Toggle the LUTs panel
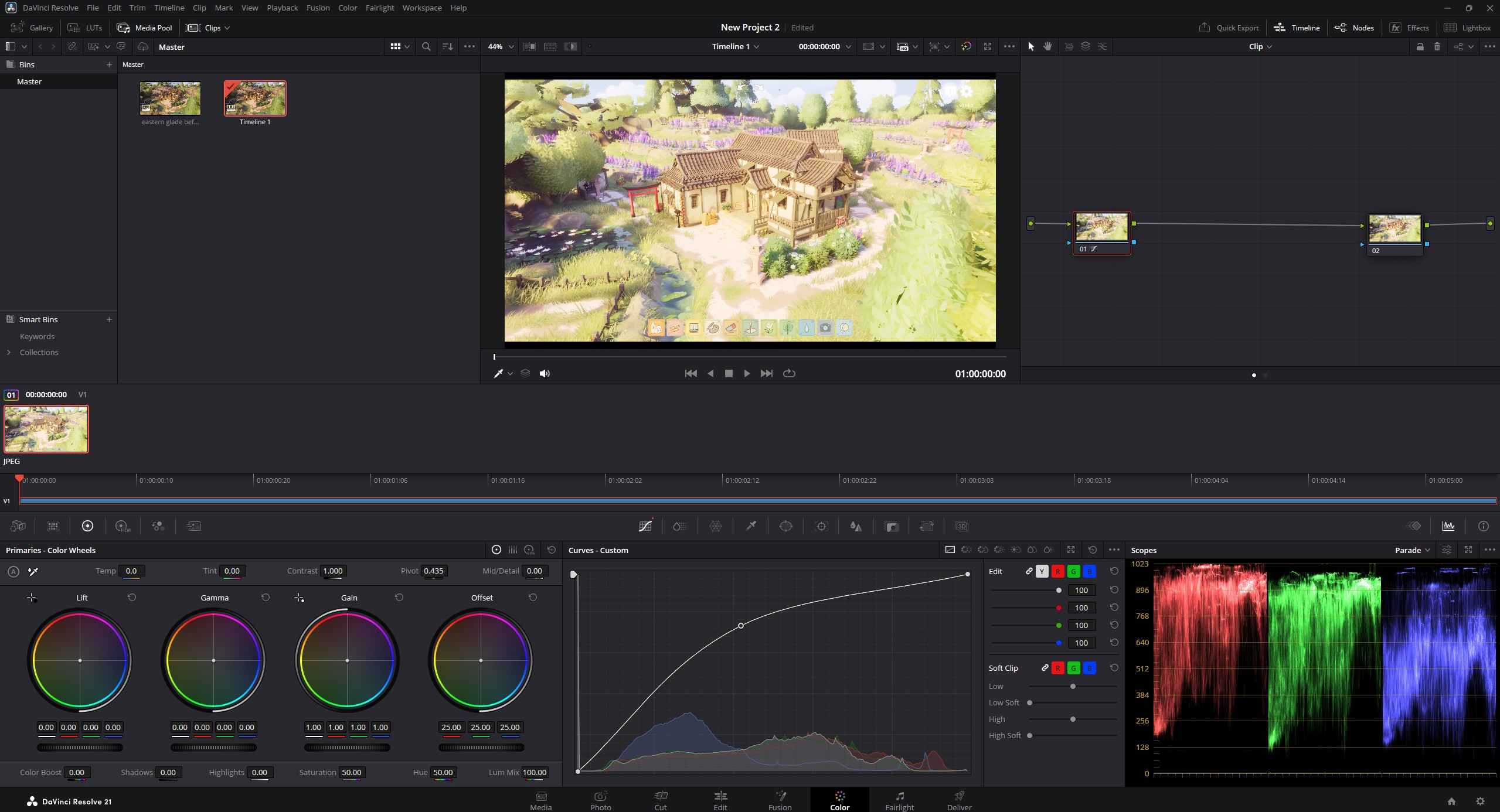This screenshot has height=812, width=1500. [85, 28]
